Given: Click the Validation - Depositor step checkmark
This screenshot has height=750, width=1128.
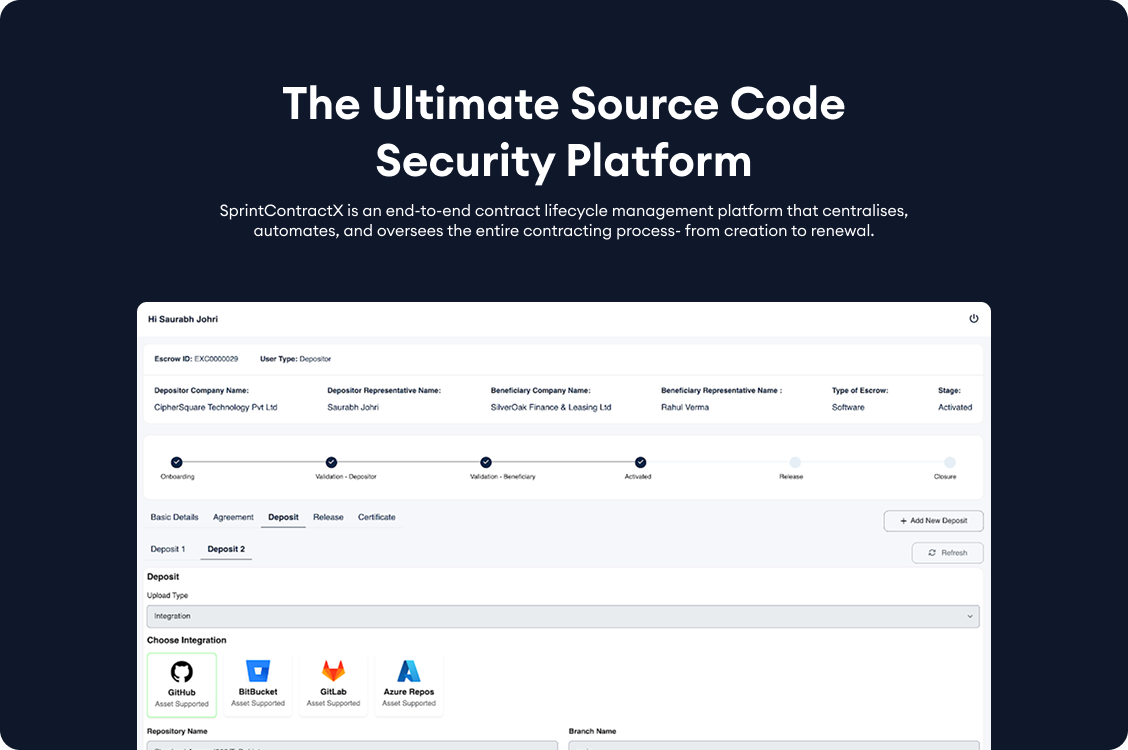Looking at the screenshot, I should [331, 462].
